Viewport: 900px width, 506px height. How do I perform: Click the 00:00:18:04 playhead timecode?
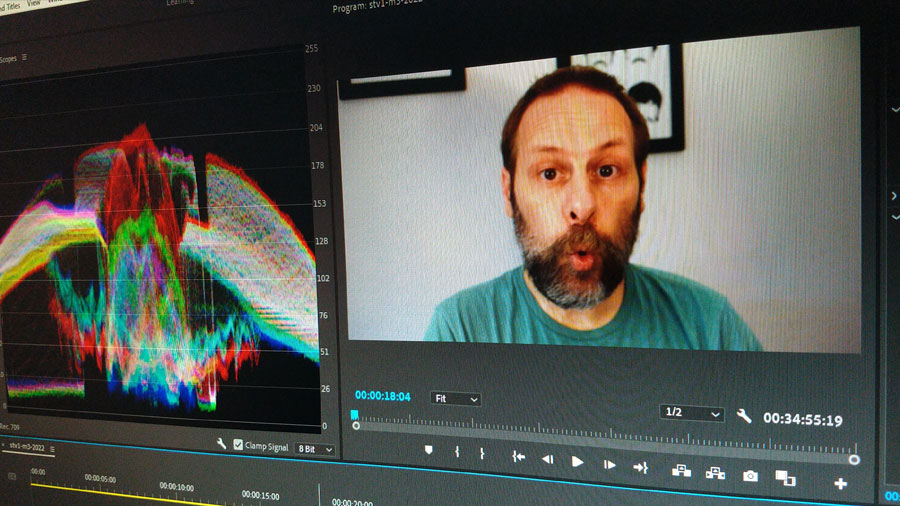[383, 396]
